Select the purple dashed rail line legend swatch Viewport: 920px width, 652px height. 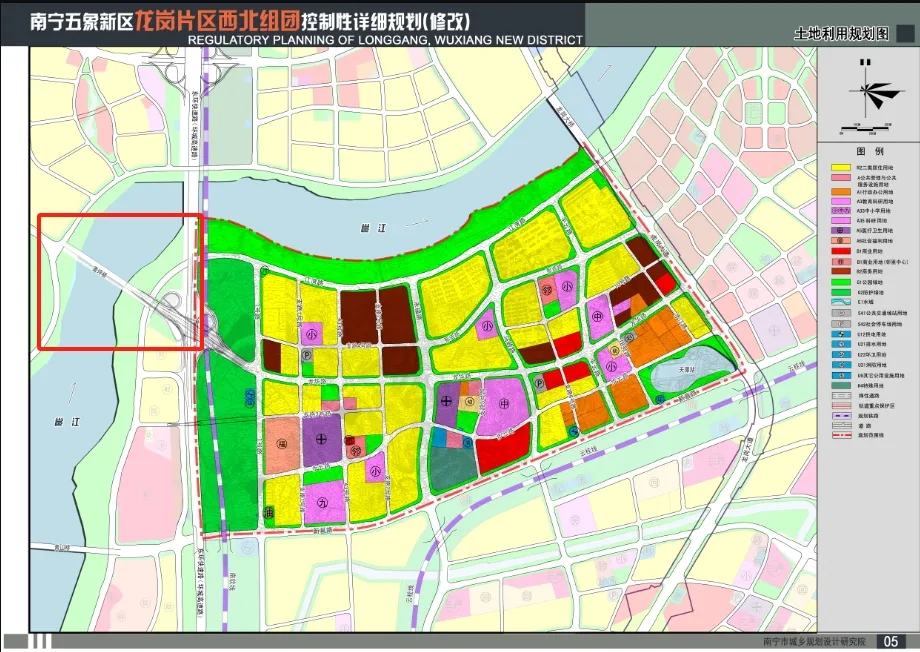click(841, 415)
